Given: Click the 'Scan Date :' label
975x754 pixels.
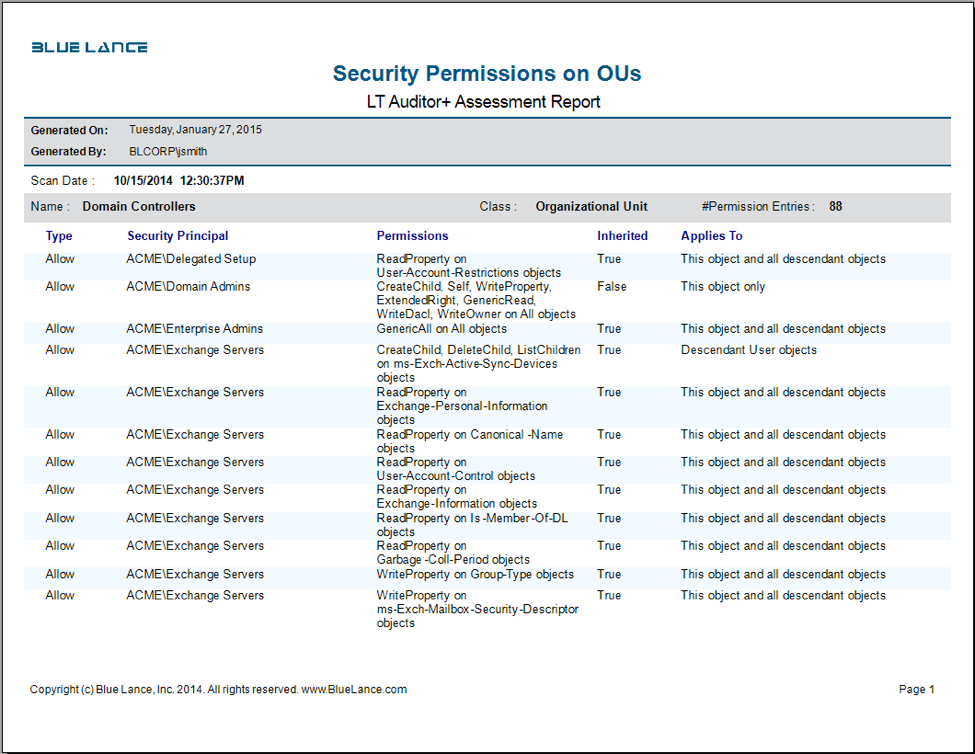Looking at the screenshot, I should click(63, 181).
